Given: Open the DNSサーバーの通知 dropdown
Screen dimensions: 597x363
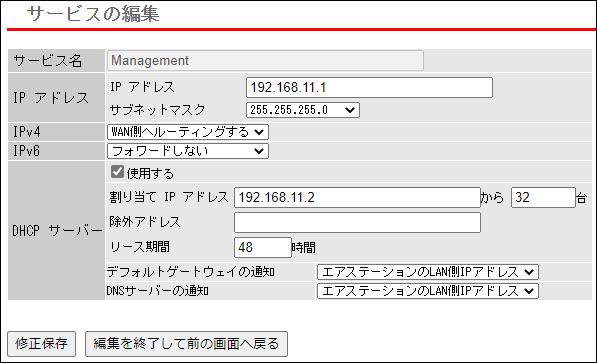Looking at the screenshot, I should pyautogui.click(x=428, y=291).
